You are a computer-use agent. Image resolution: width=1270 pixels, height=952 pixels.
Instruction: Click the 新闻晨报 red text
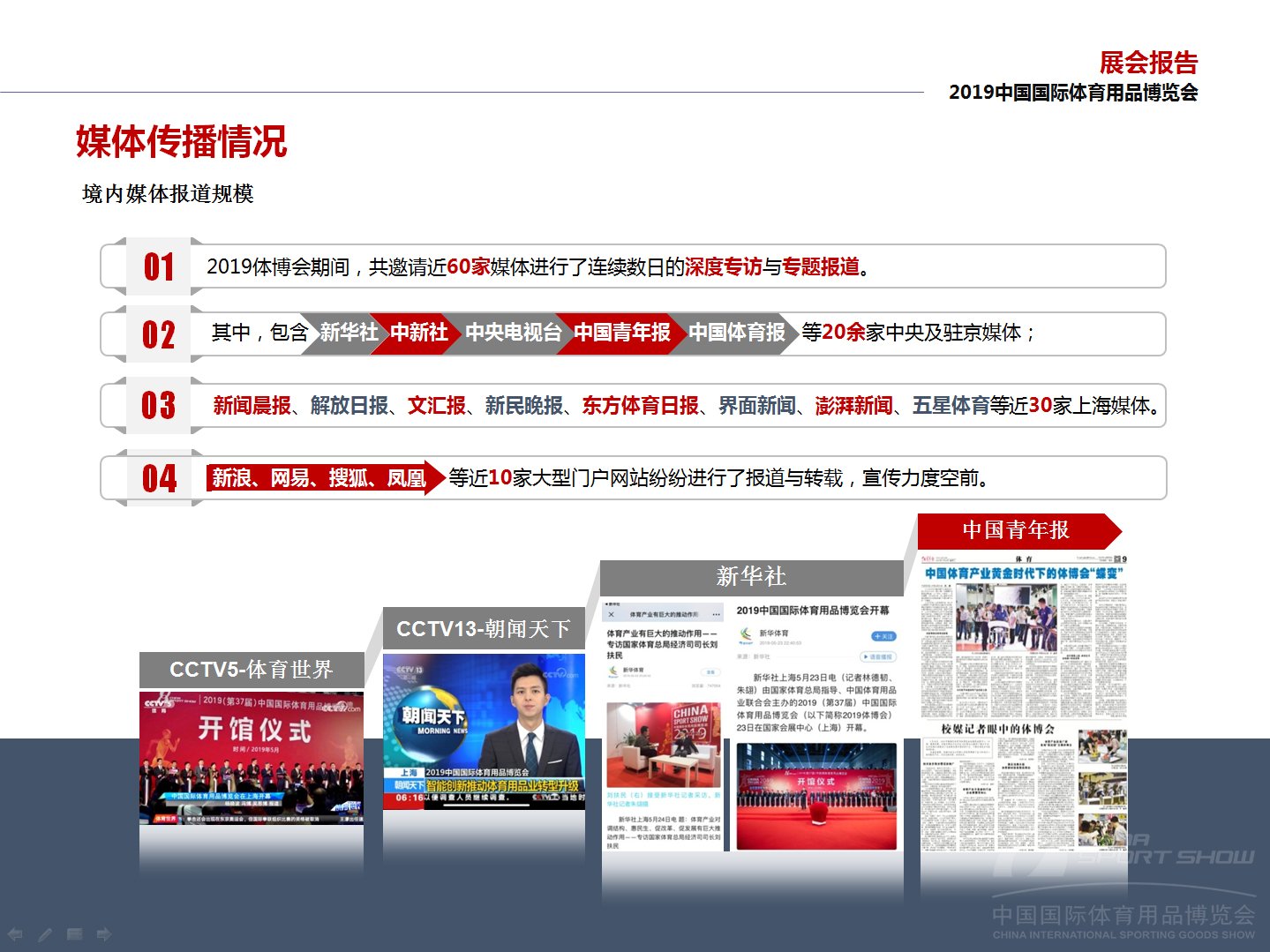tap(252, 406)
